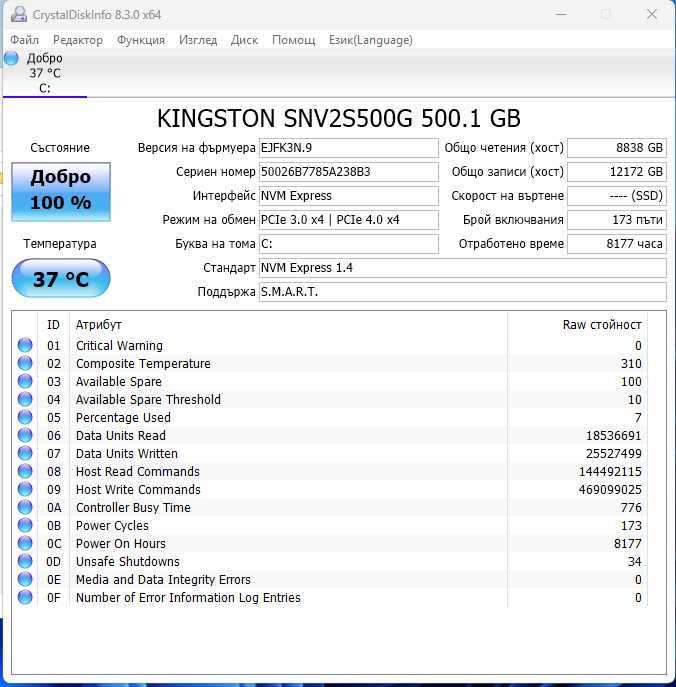Open the Изглед menu
This screenshot has width=676, height=687.
pyautogui.click(x=198, y=40)
